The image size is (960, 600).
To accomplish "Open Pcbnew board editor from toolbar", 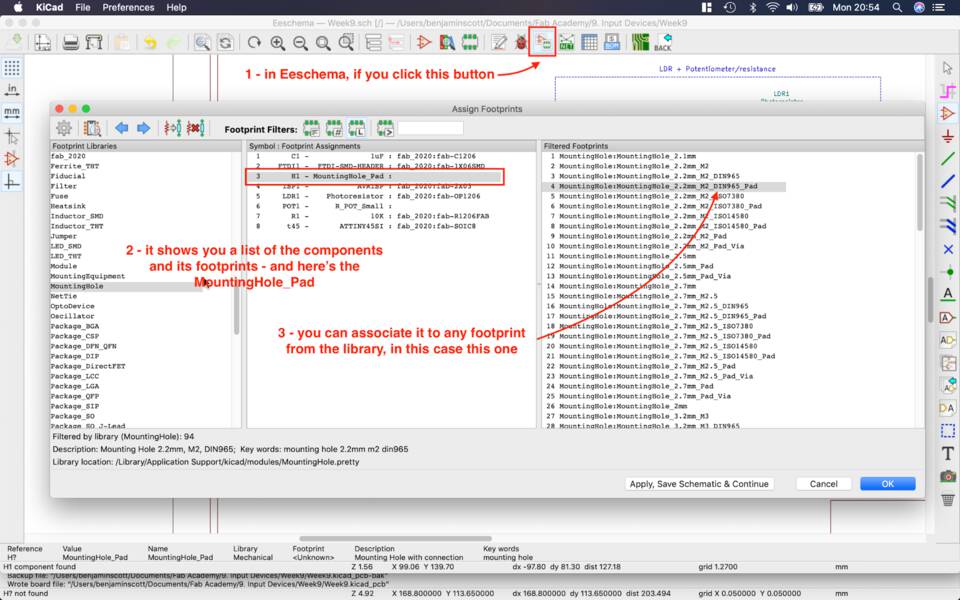I will (x=640, y=42).
